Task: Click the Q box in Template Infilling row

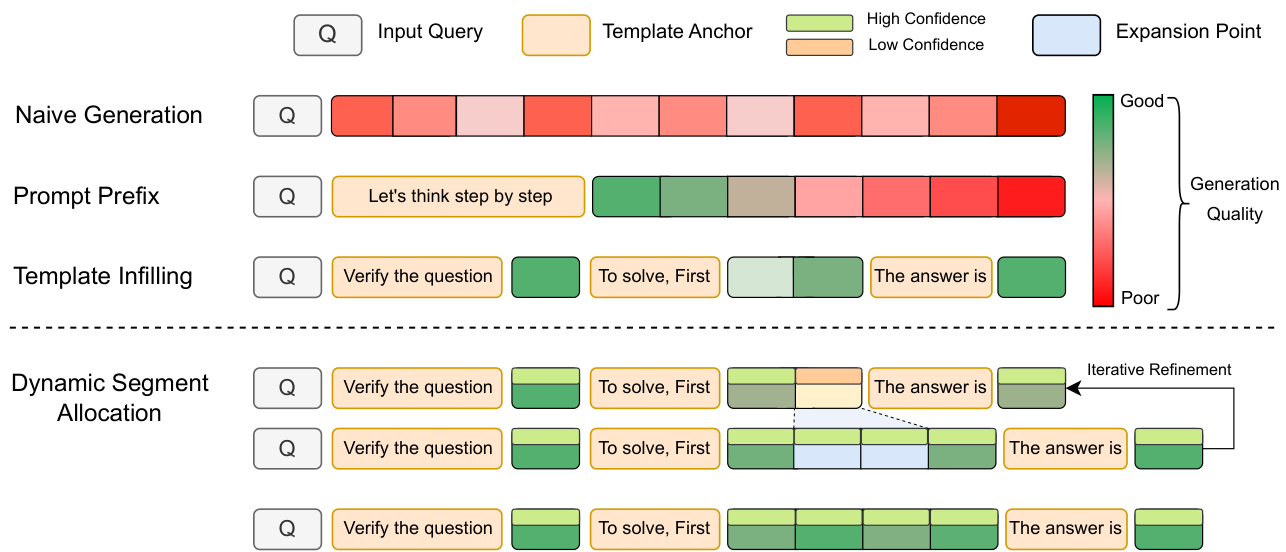Action: click(x=287, y=277)
